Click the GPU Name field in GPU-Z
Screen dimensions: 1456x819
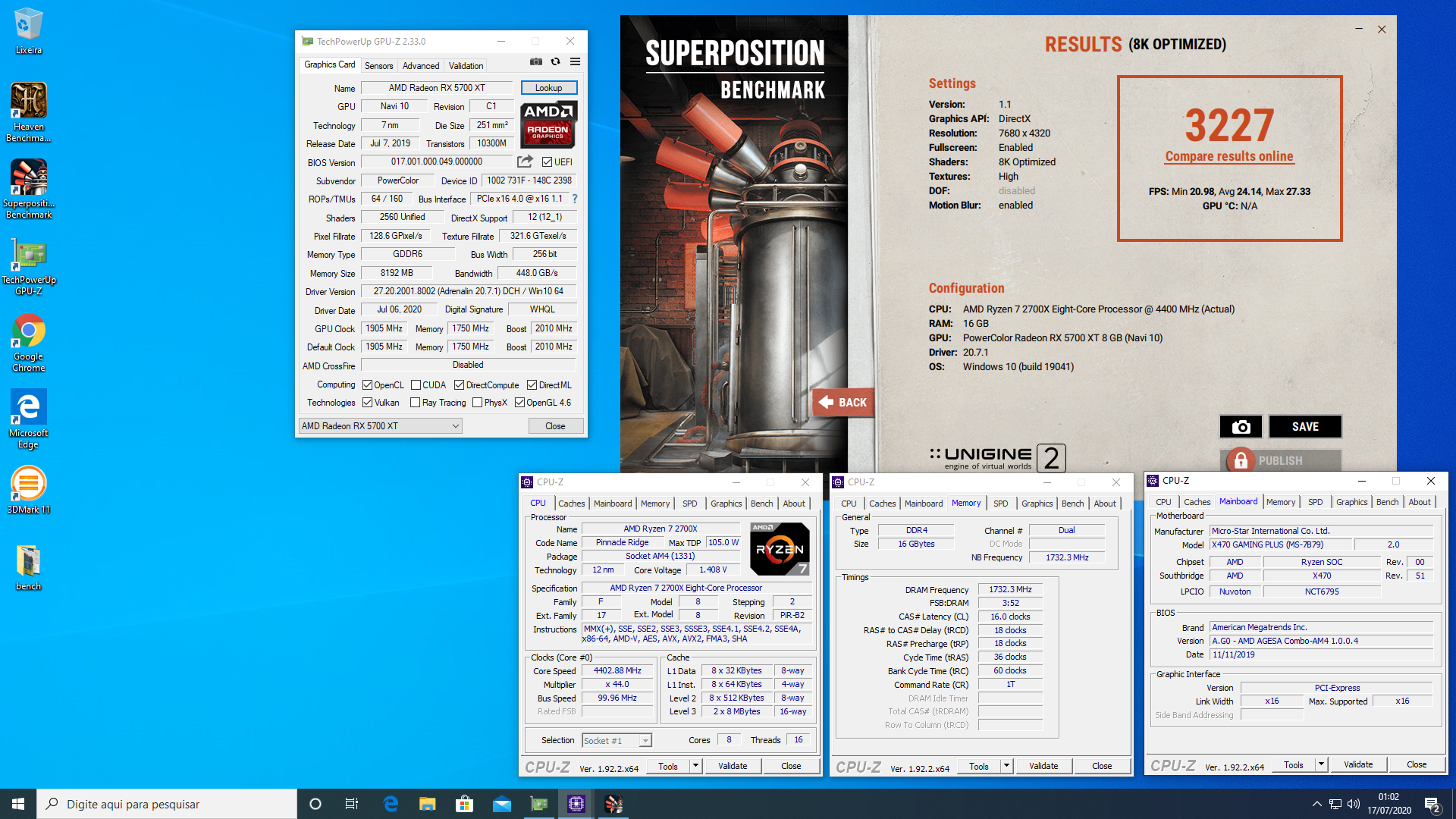tap(437, 88)
